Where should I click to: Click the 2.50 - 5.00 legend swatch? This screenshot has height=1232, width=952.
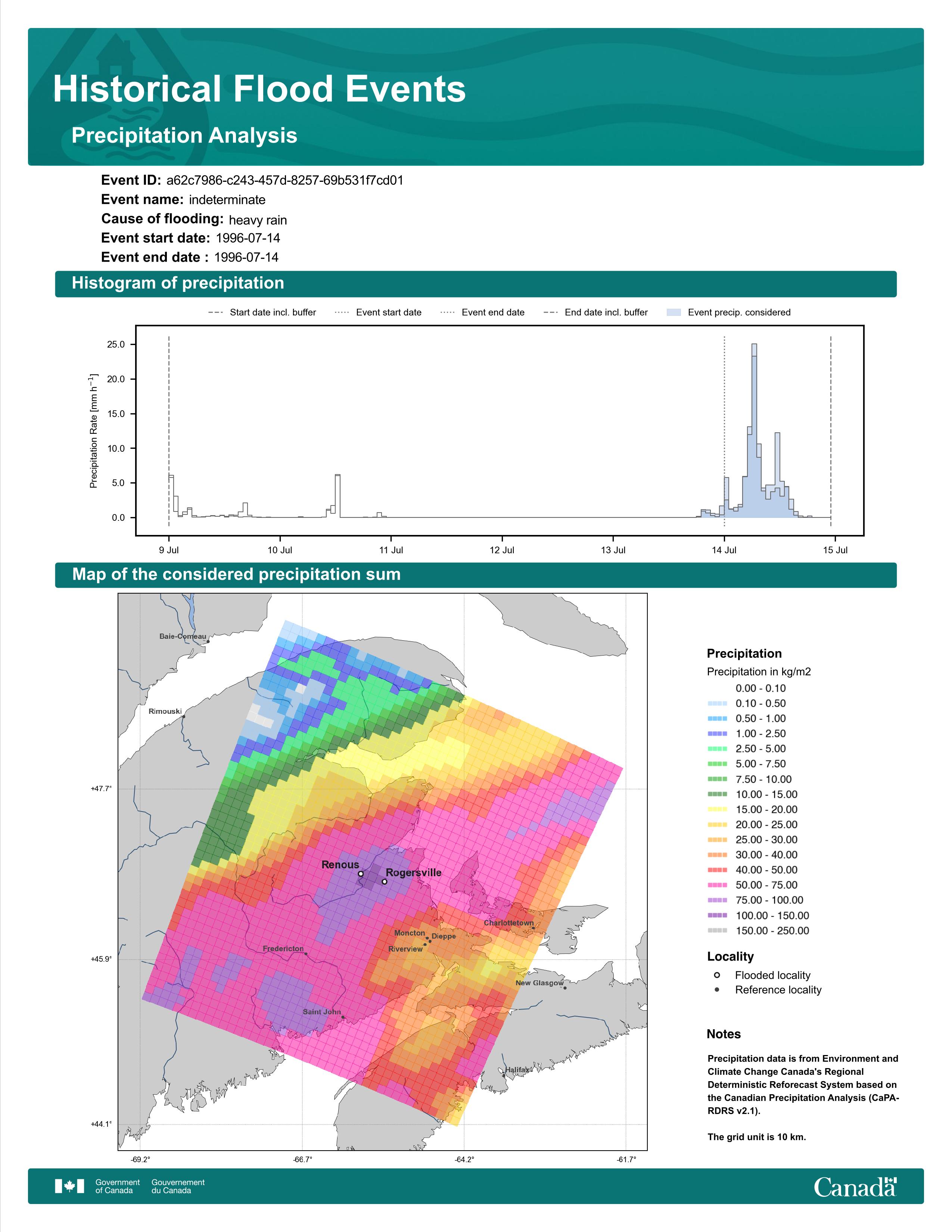[718, 749]
